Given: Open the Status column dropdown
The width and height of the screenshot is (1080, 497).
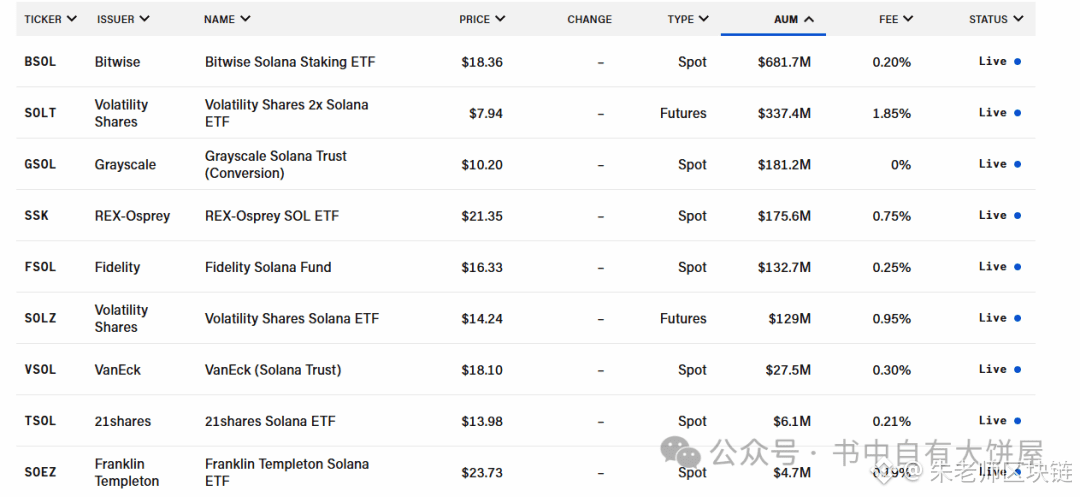Looking at the screenshot, I should (x=1018, y=19).
